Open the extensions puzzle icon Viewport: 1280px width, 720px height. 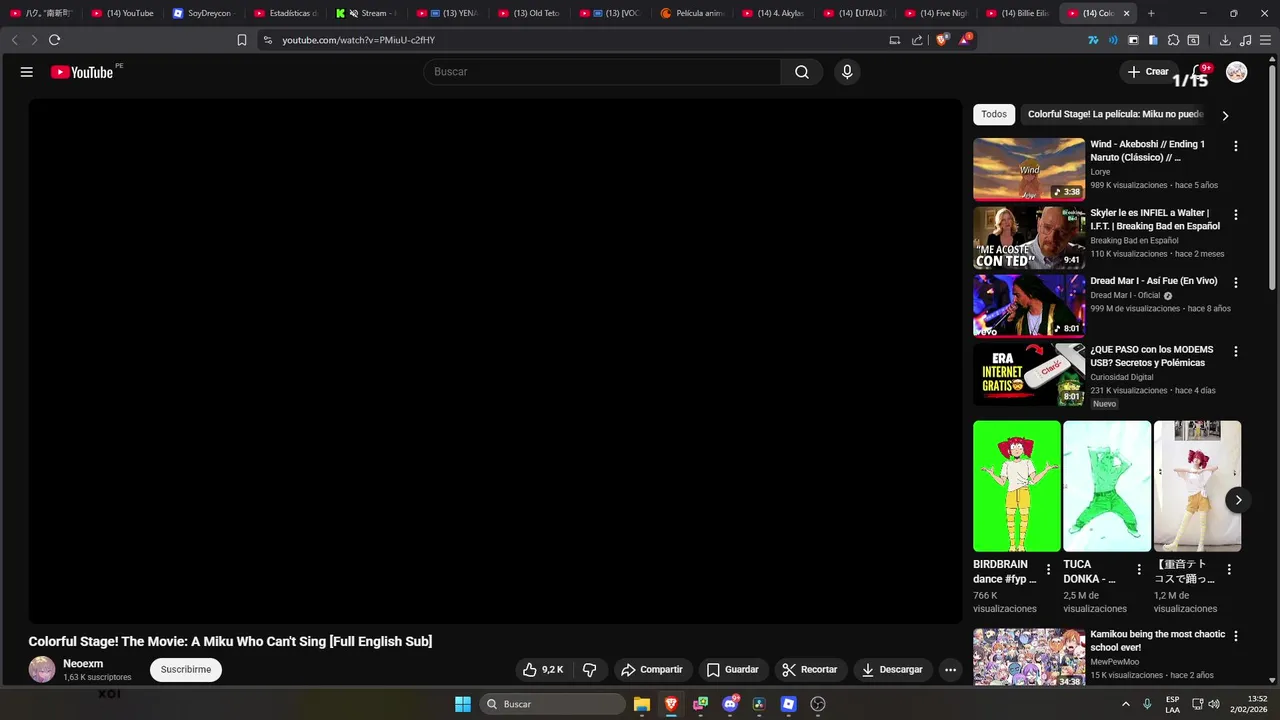1174,40
